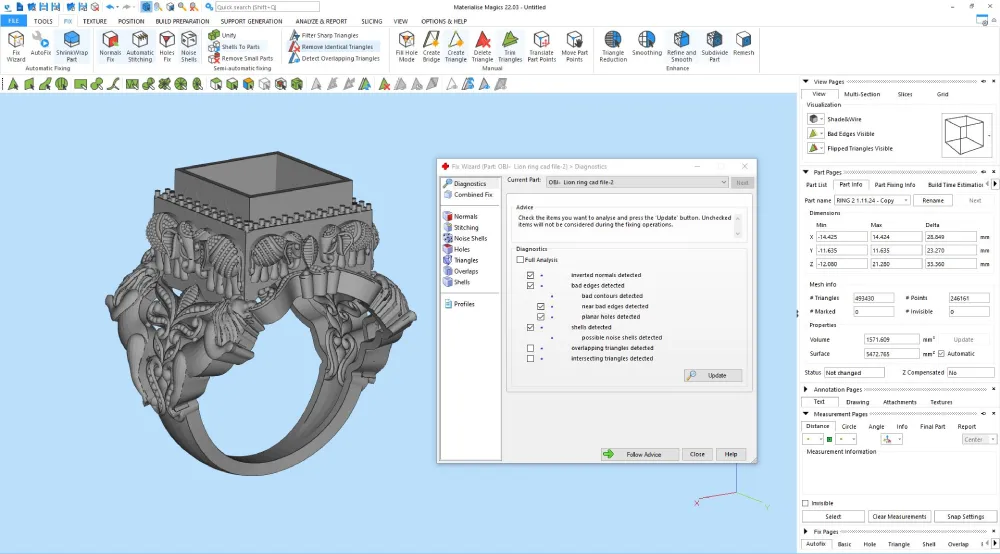Expand the Fix Pages panel
This screenshot has width=1000, height=554.
(x=805, y=531)
